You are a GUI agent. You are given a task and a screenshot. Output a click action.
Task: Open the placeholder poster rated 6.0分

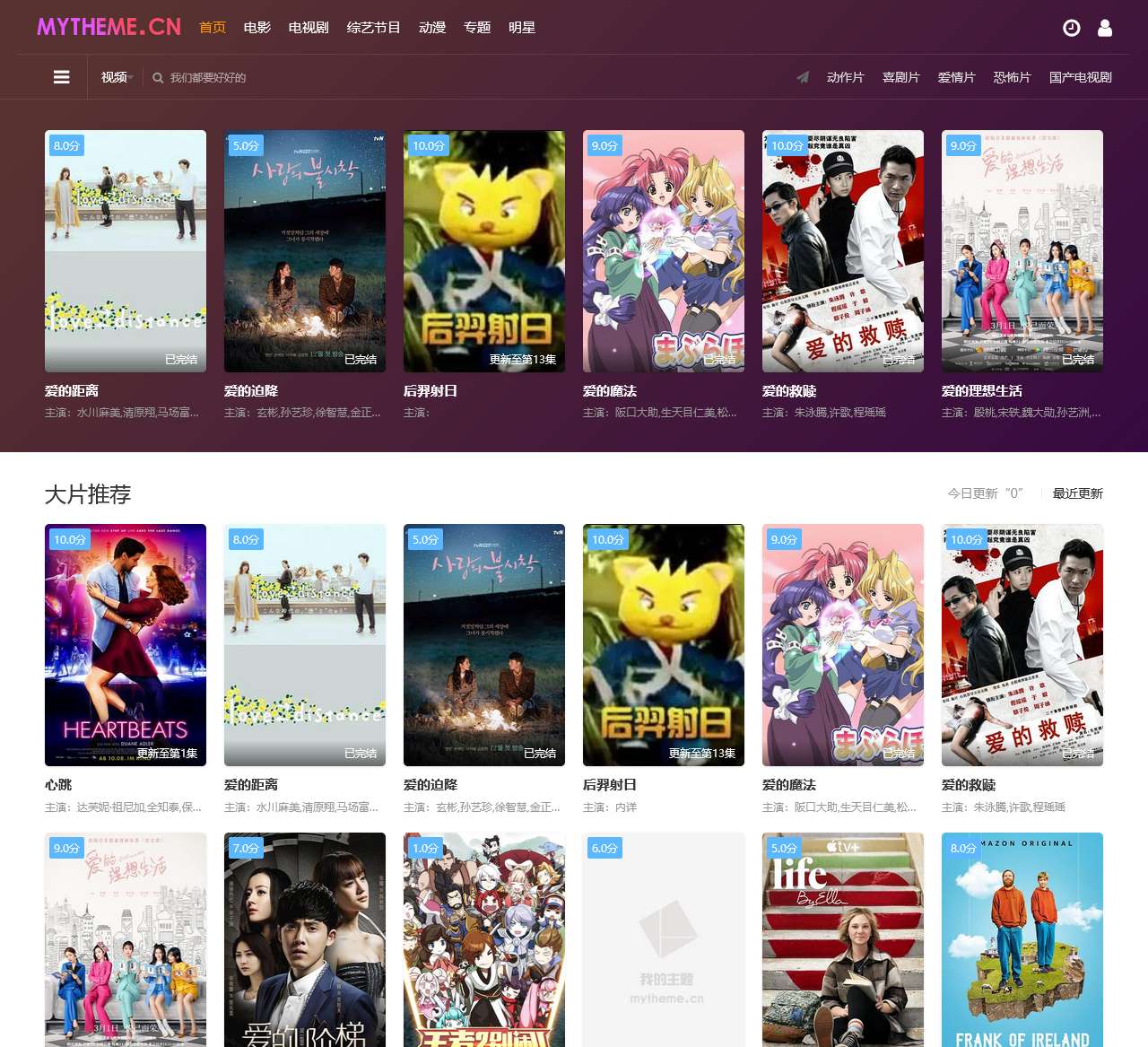click(664, 939)
